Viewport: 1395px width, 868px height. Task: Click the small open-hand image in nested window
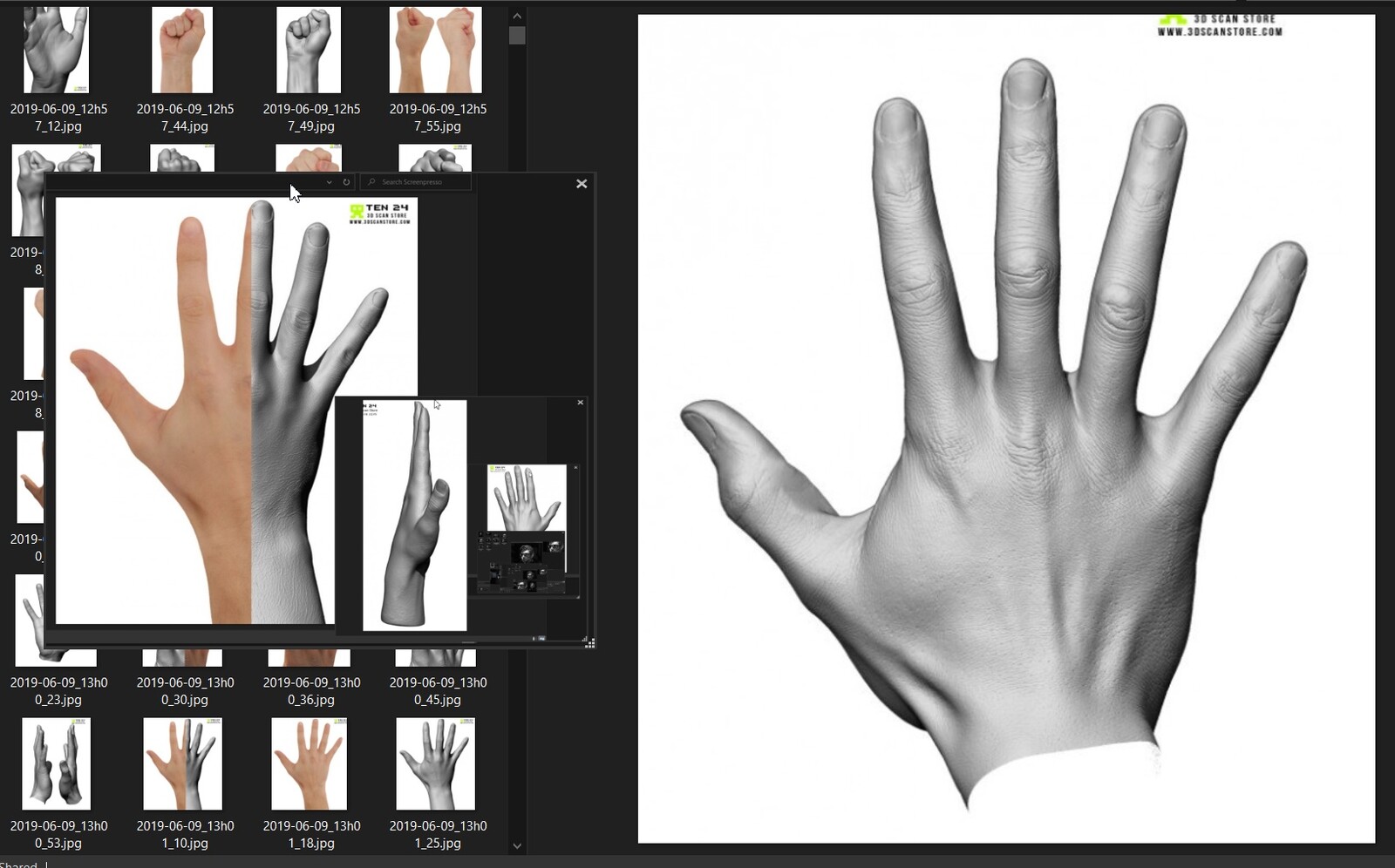(x=527, y=498)
